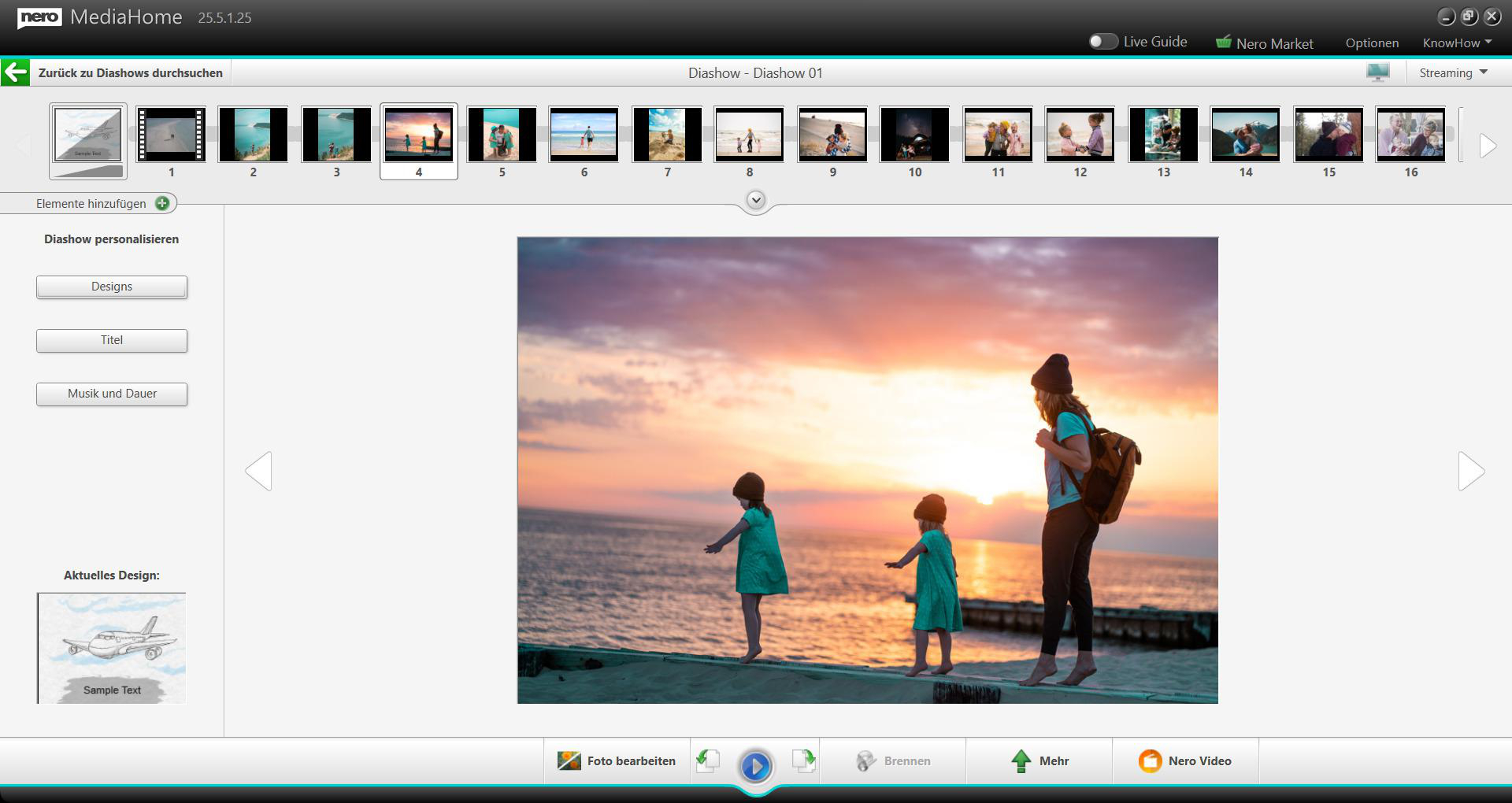This screenshot has width=1512, height=803.
Task: Launch Nero Video
Action: pos(1185,760)
